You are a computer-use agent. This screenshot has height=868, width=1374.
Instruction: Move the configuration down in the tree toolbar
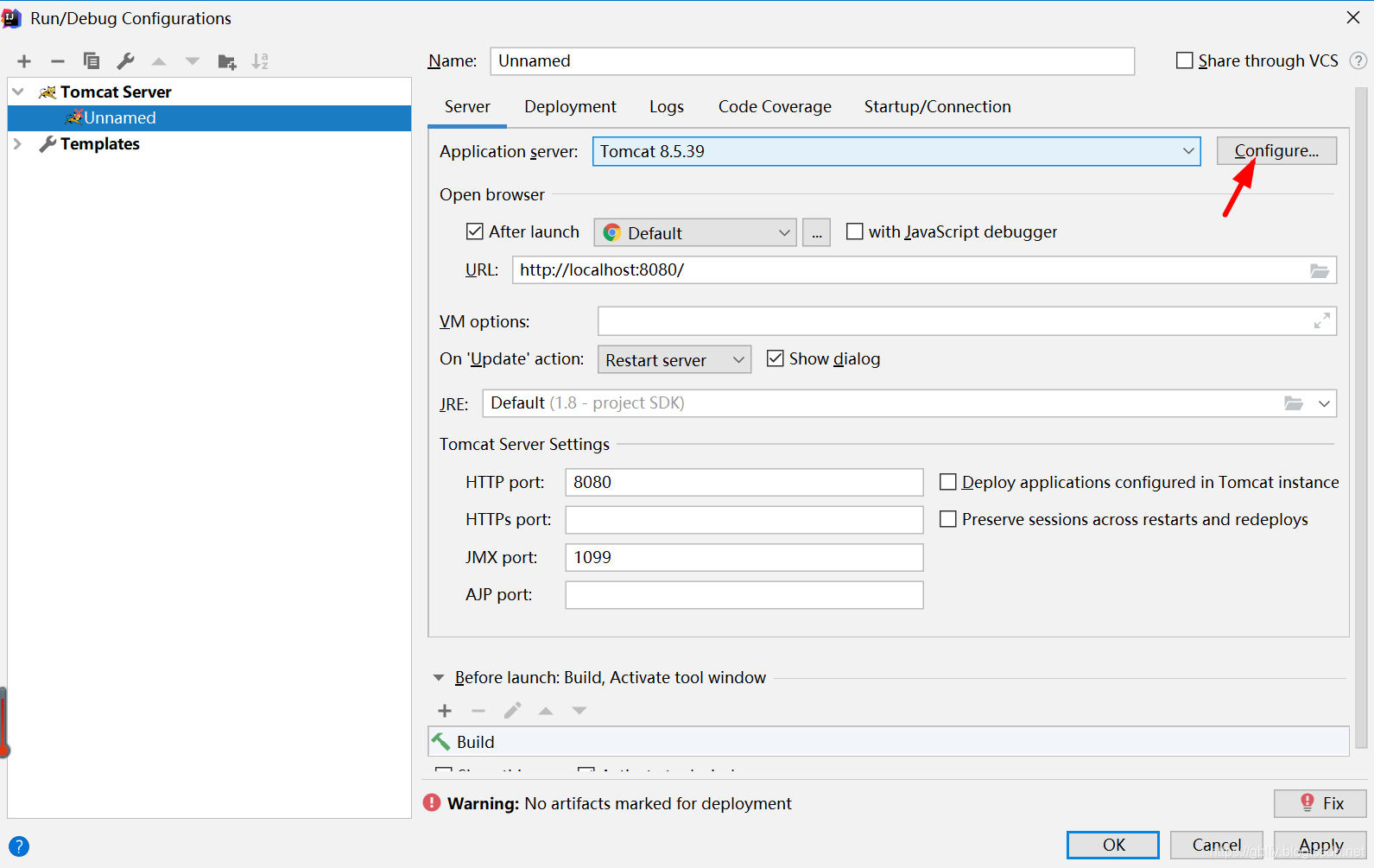(193, 61)
